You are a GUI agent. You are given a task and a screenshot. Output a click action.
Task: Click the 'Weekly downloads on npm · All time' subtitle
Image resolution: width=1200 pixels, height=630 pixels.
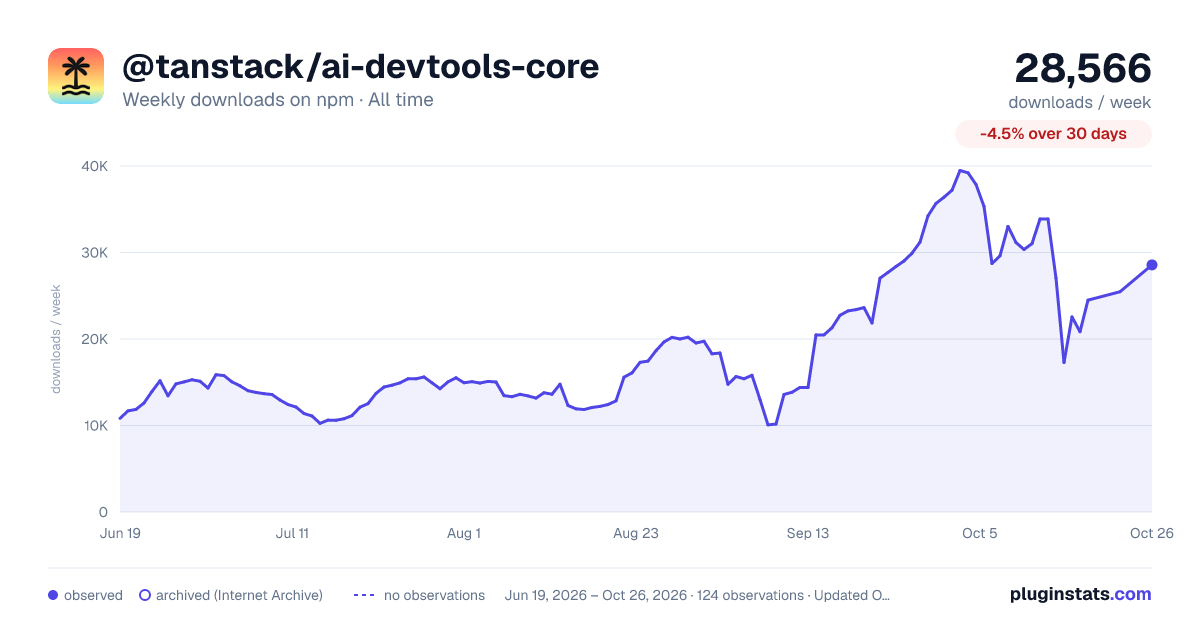[x=278, y=100]
